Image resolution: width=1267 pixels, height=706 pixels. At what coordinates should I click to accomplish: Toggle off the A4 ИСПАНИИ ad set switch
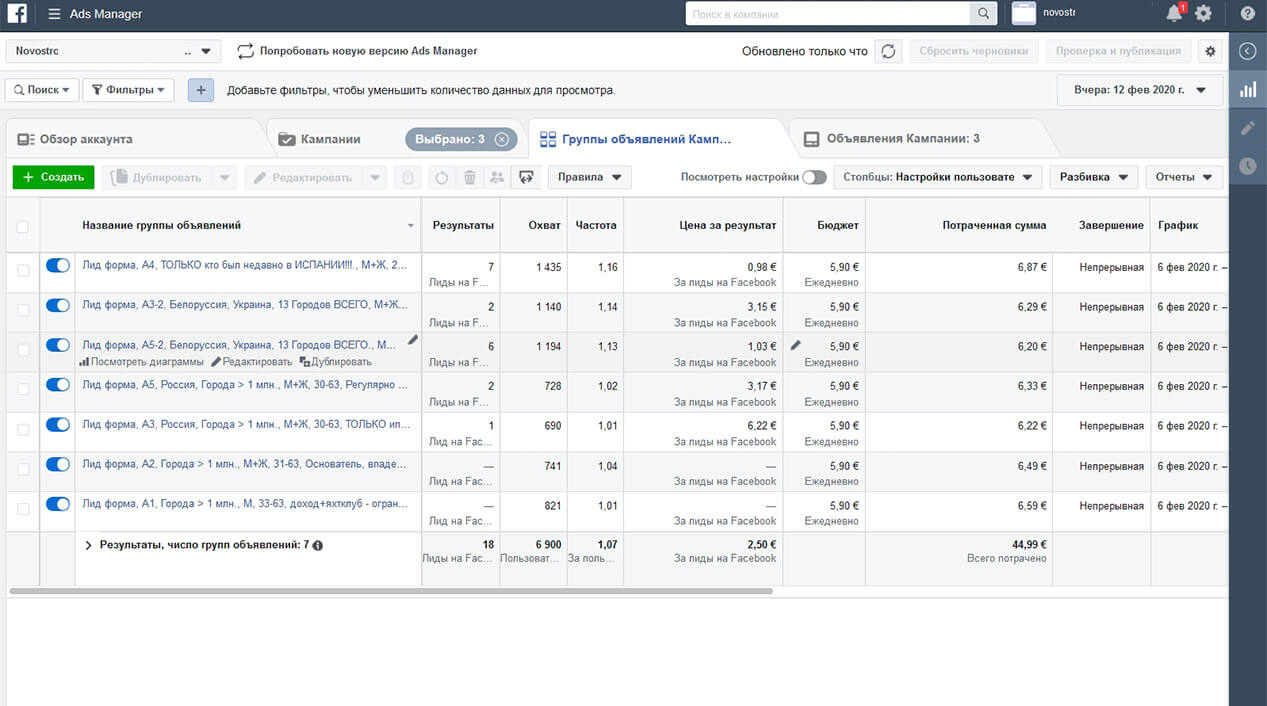(58, 265)
